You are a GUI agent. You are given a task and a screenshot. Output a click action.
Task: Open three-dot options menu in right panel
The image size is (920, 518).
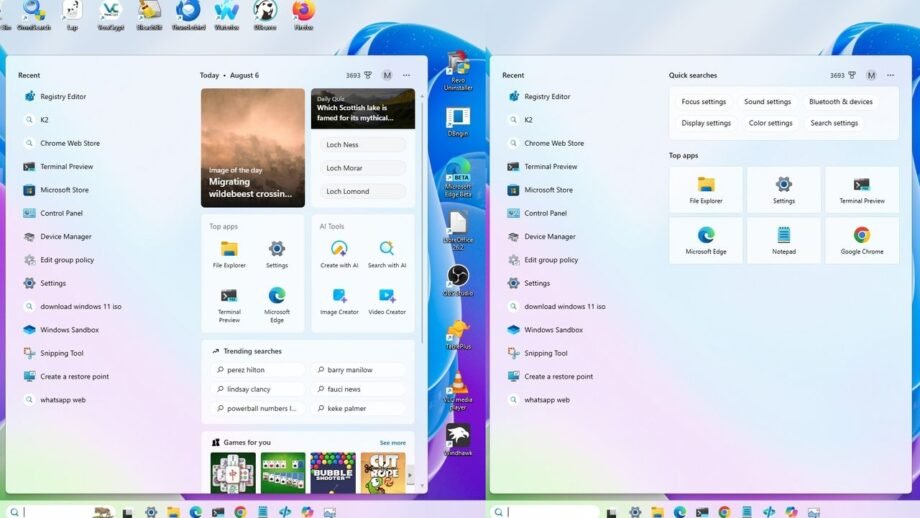point(891,75)
